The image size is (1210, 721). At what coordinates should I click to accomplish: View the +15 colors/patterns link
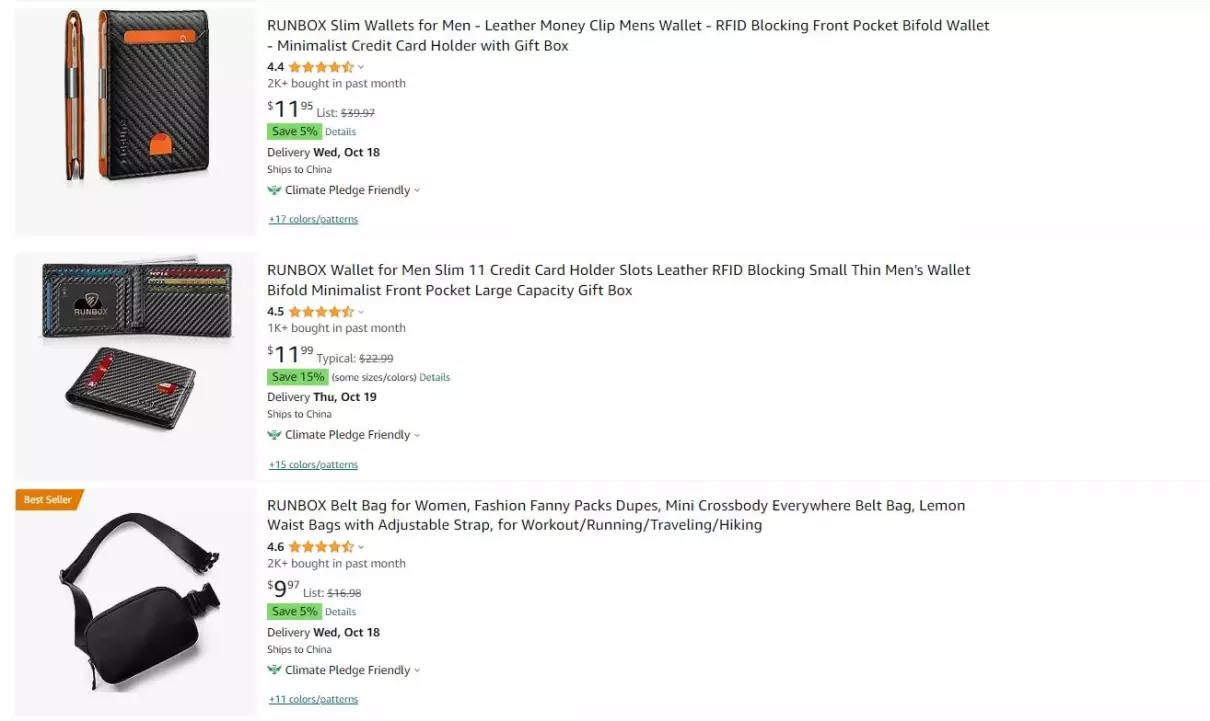[313, 464]
